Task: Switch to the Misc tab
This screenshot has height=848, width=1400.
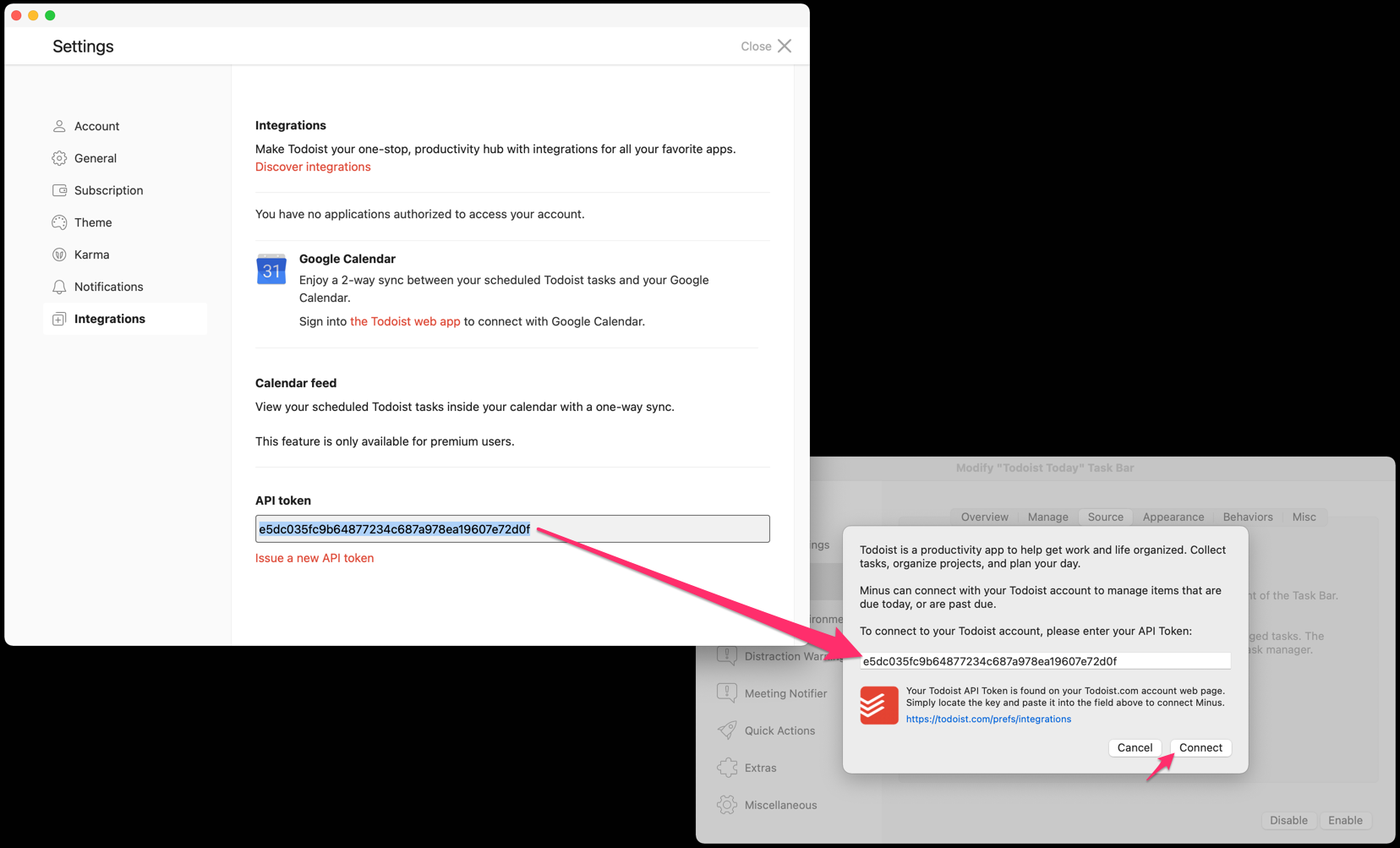Action: pyautogui.click(x=1304, y=517)
